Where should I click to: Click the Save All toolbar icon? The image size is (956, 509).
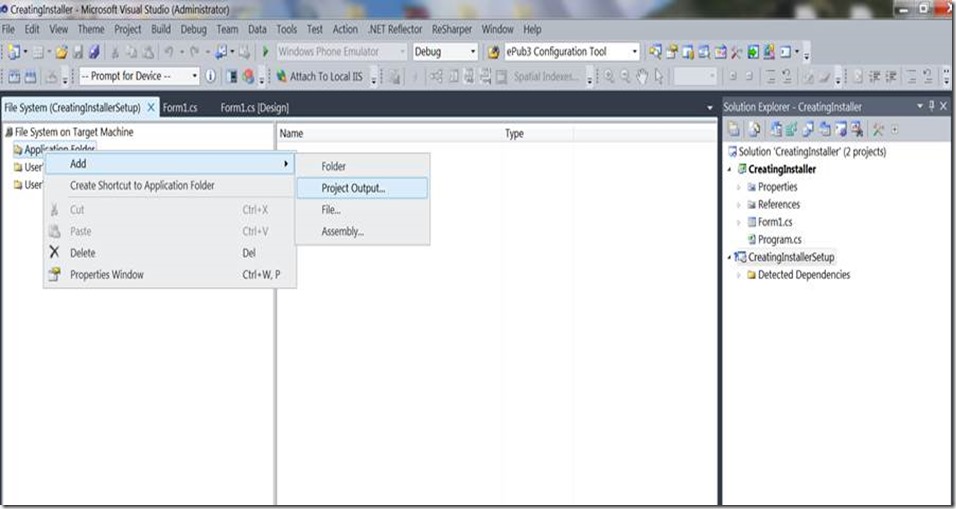pyautogui.click(x=93, y=52)
